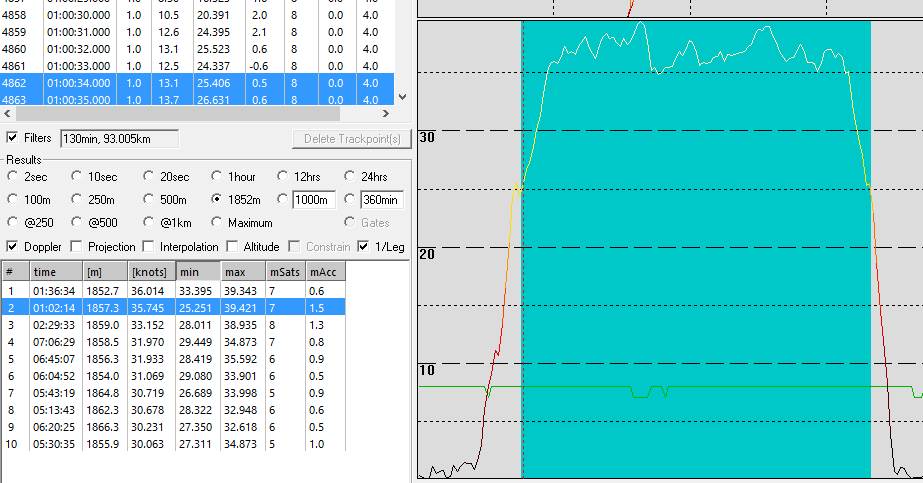Click the 1000m custom distance field

click(314, 199)
